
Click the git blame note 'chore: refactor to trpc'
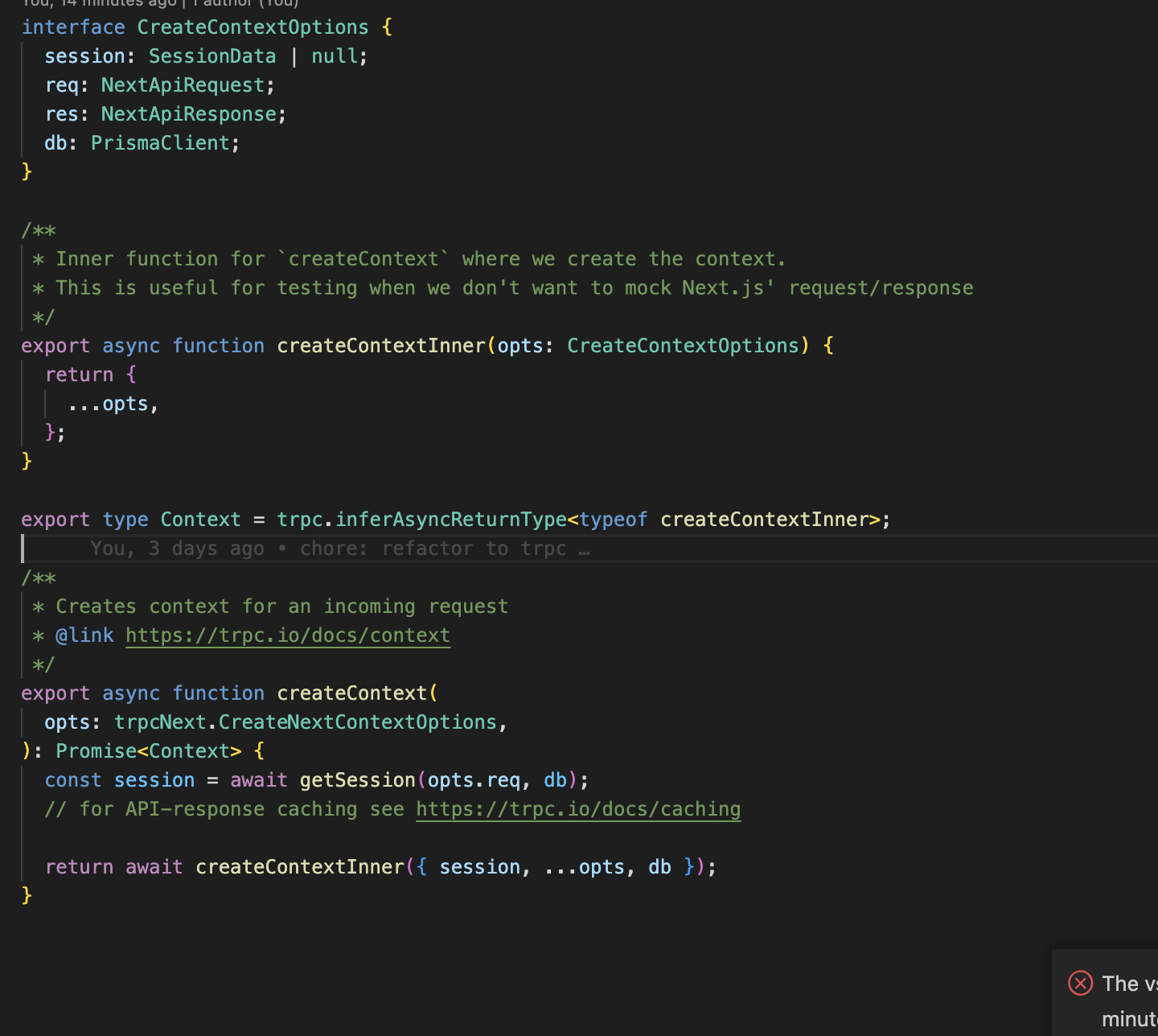[x=445, y=549]
